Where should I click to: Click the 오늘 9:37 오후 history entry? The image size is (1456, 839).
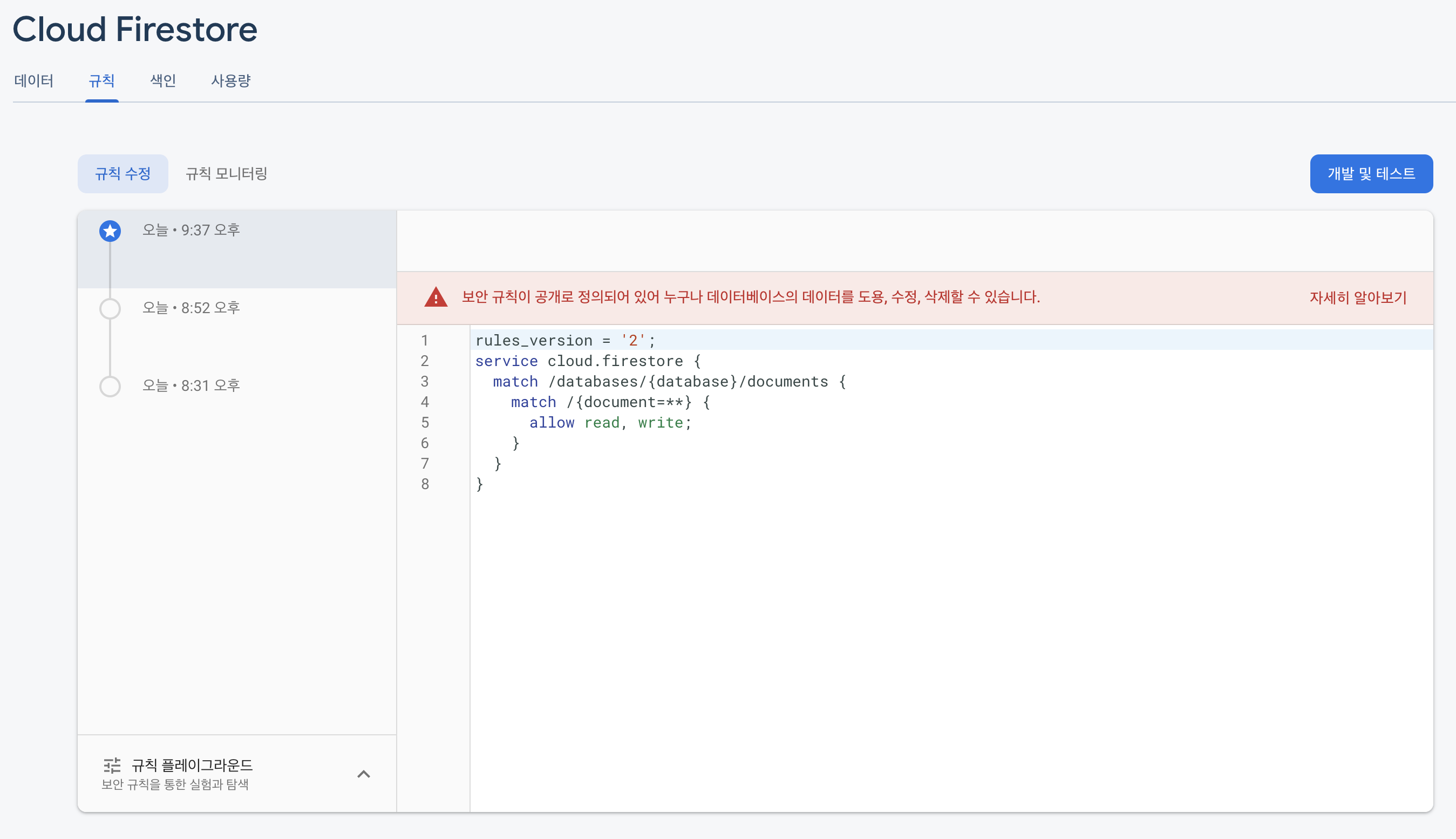click(191, 231)
